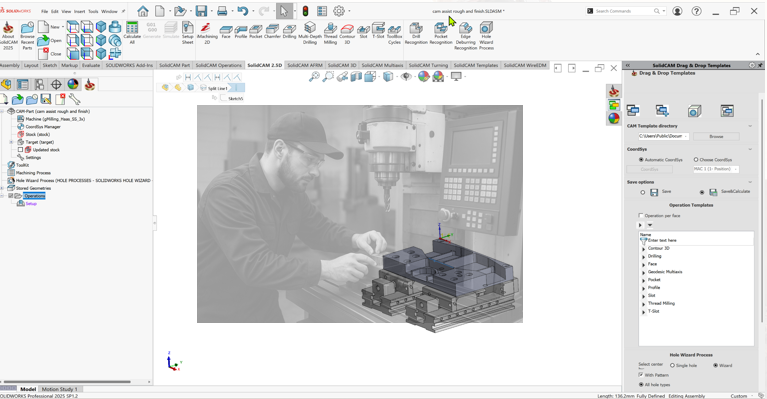
Task: Select the Save&Calculate radio option
Action: [x=702, y=193]
